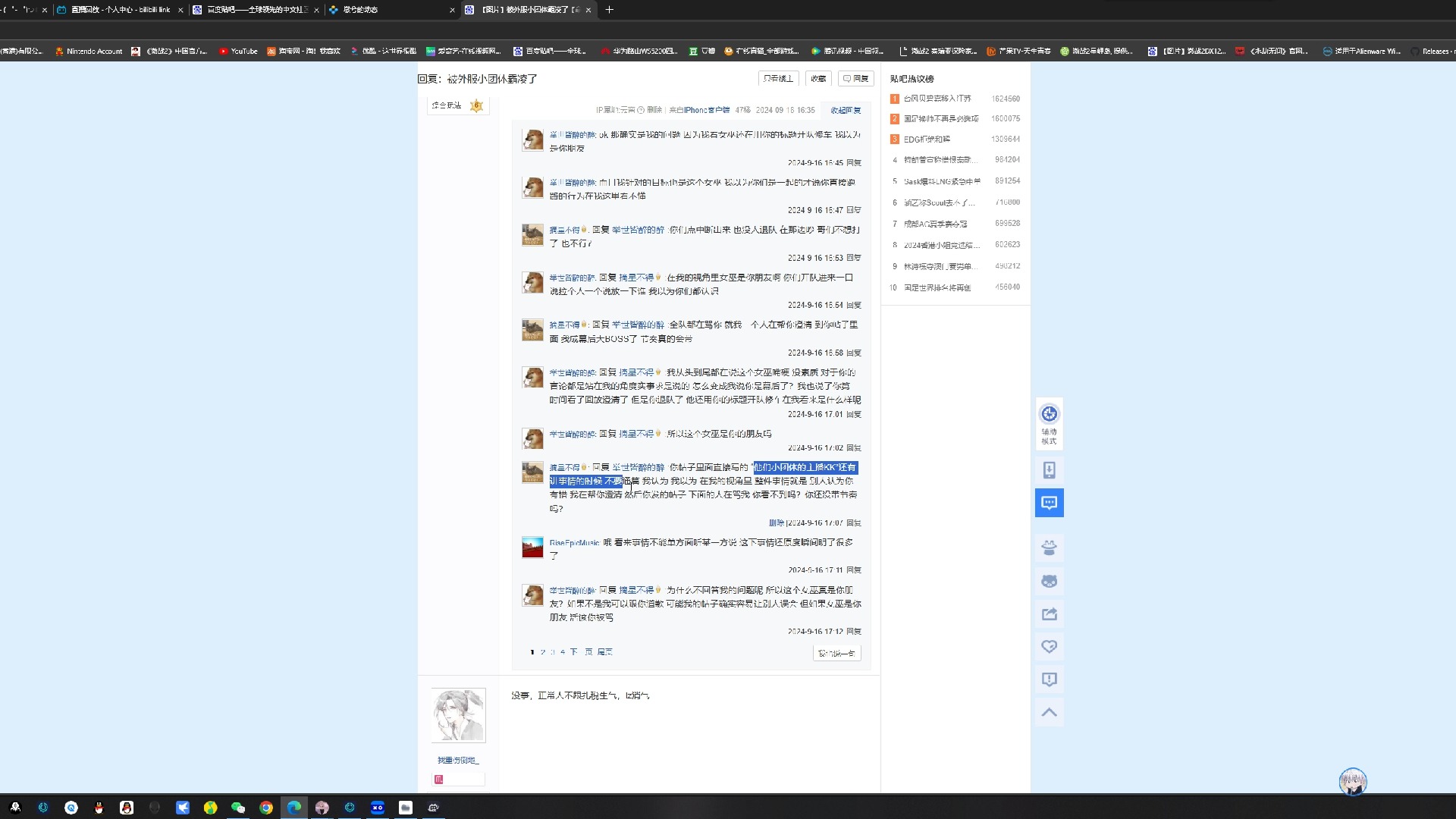Open the Nintendo Account bookmark

(89, 52)
